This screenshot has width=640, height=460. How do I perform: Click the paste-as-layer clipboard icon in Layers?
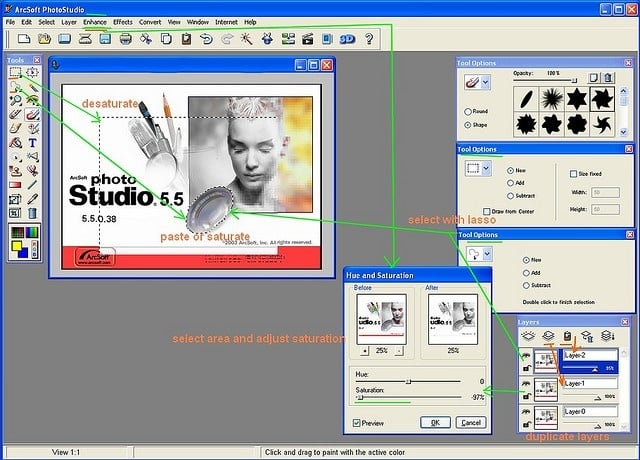point(567,336)
